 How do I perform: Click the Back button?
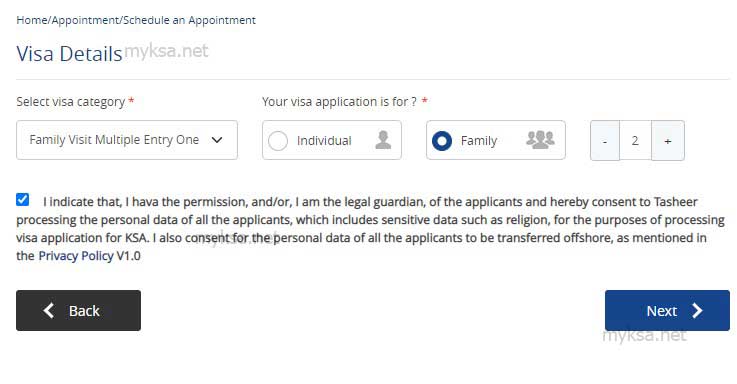coord(78,310)
